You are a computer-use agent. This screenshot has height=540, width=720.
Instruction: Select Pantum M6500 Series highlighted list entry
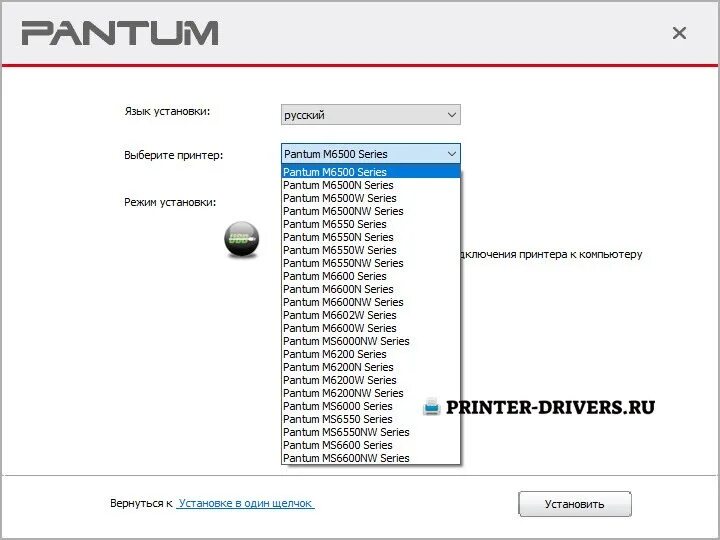pos(371,172)
